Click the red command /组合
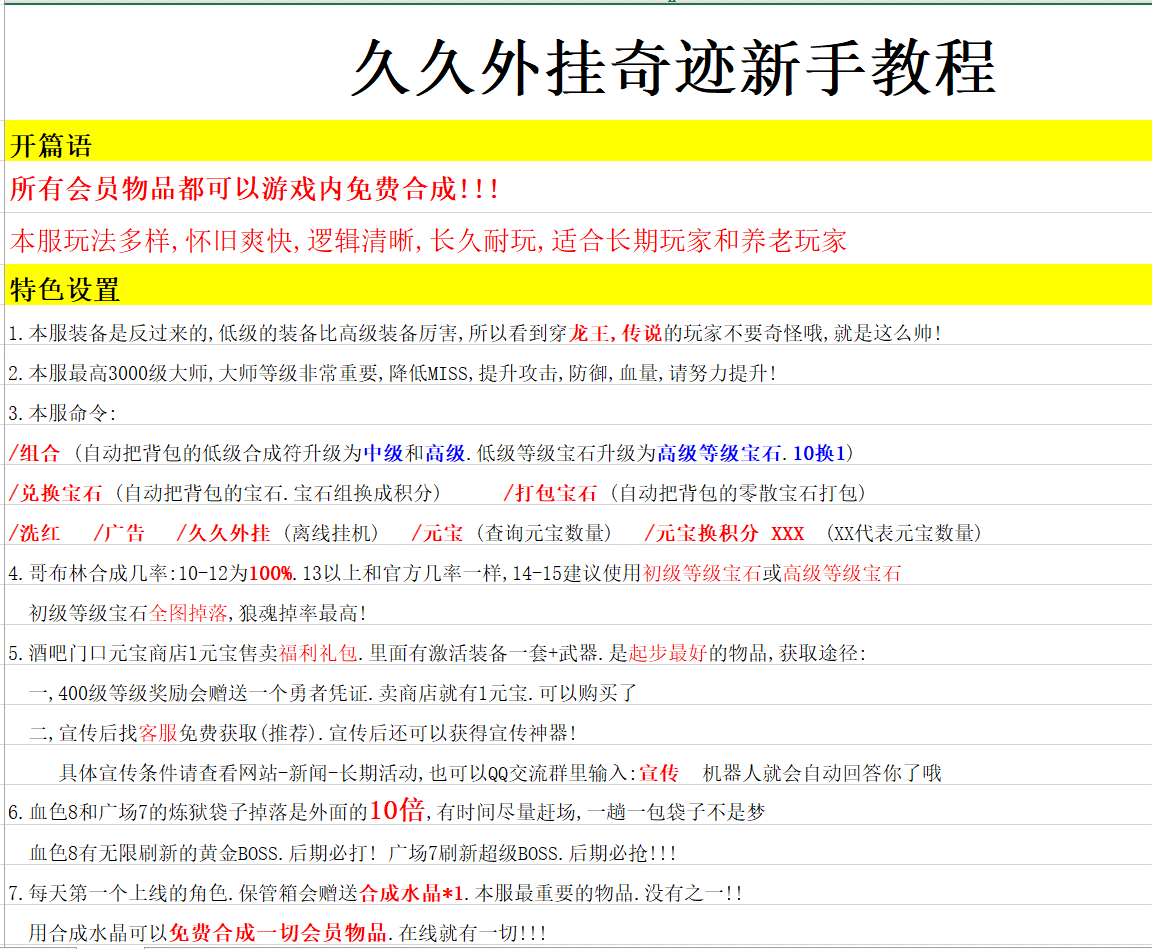1152x949 pixels. click(34, 452)
